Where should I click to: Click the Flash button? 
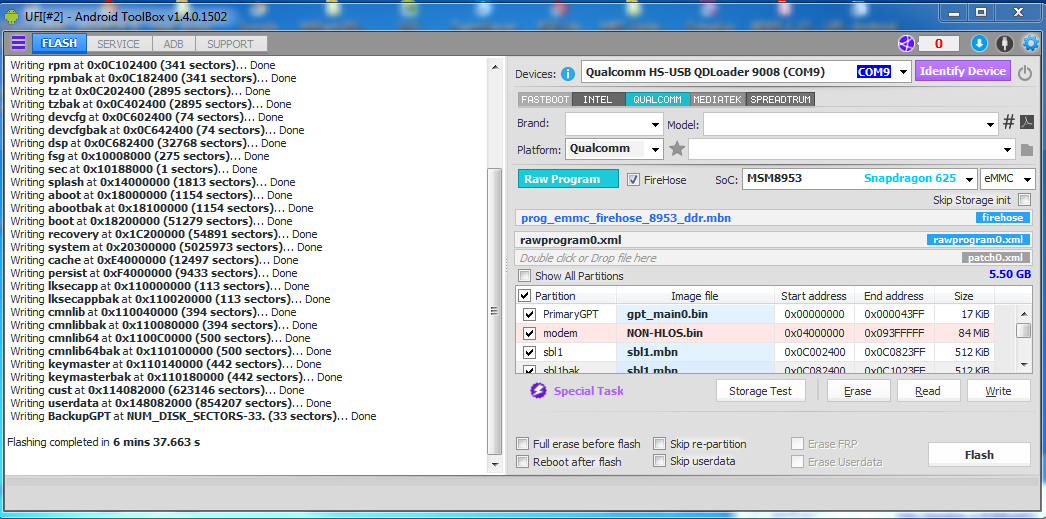979,455
